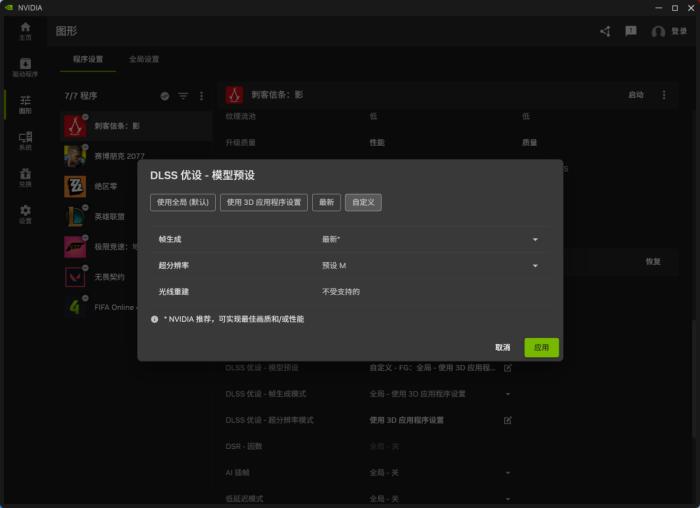Click the 登录 login text
This screenshot has width=700, height=508.
679,31
